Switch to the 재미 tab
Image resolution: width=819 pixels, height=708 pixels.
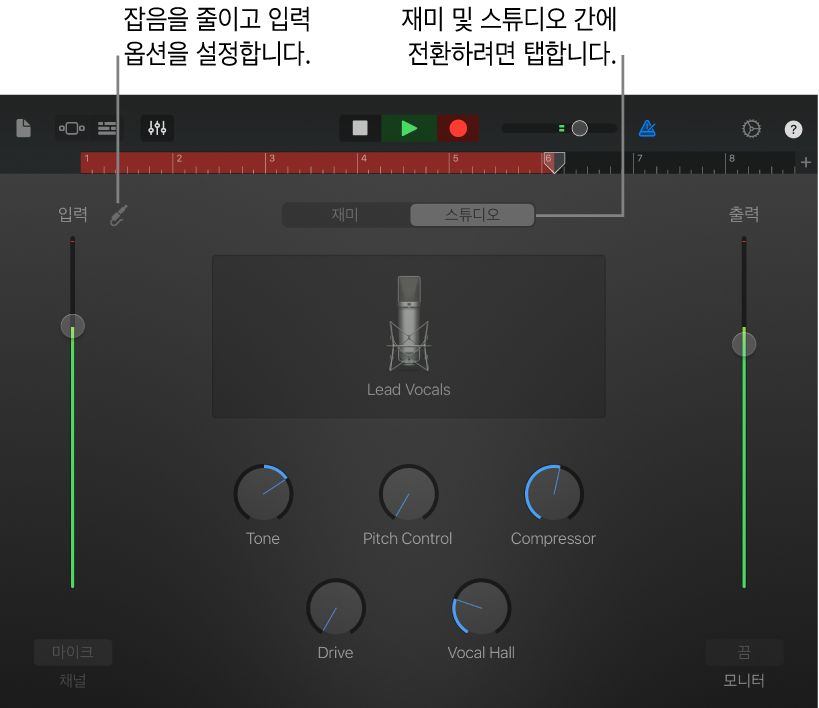click(x=345, y=215)
